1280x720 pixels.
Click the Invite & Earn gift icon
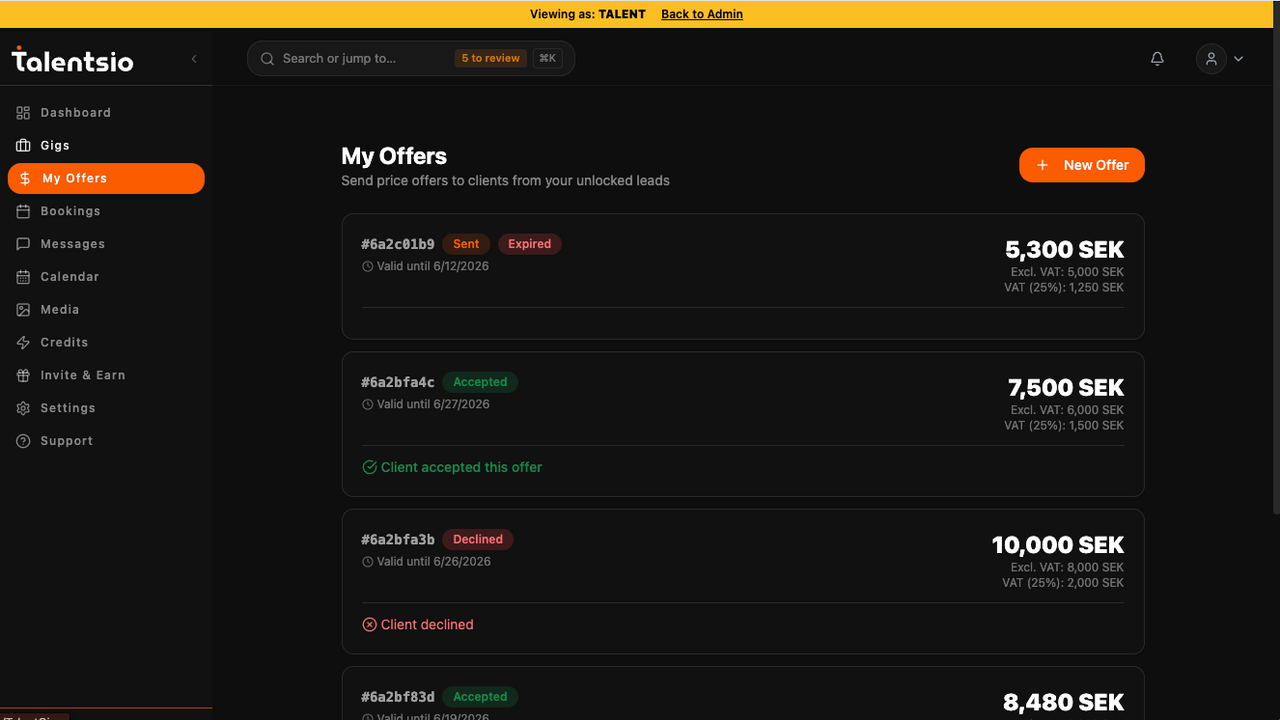[x=23, y=376]
